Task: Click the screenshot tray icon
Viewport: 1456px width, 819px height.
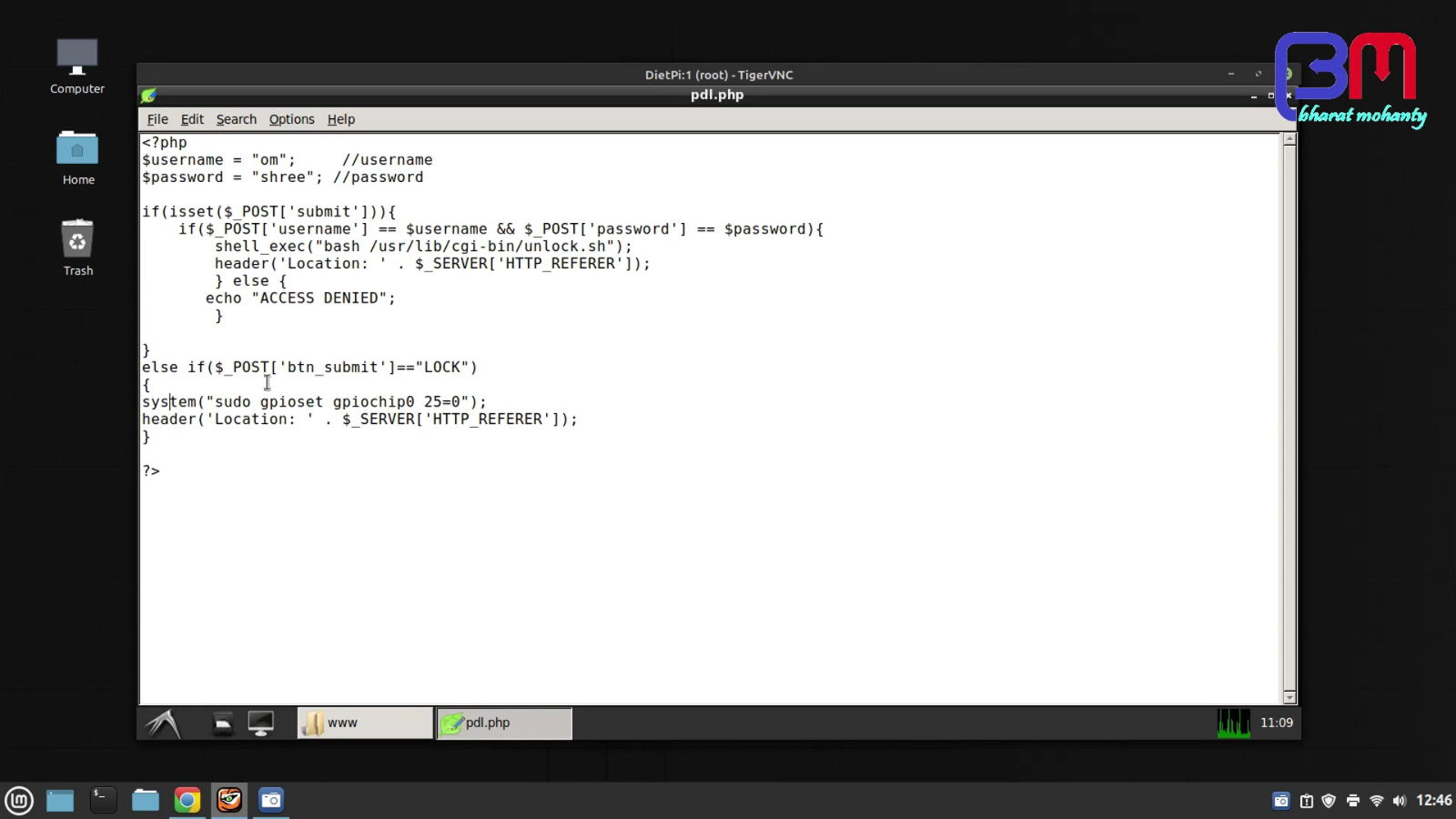Action: click(x=1280, y=801)
